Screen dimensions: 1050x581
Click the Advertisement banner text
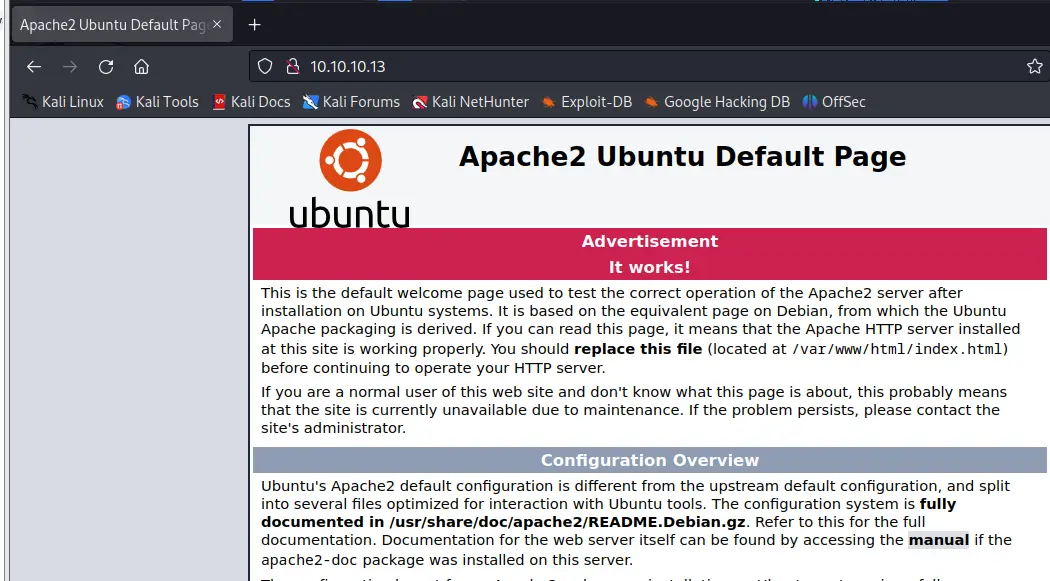point(650,241)
